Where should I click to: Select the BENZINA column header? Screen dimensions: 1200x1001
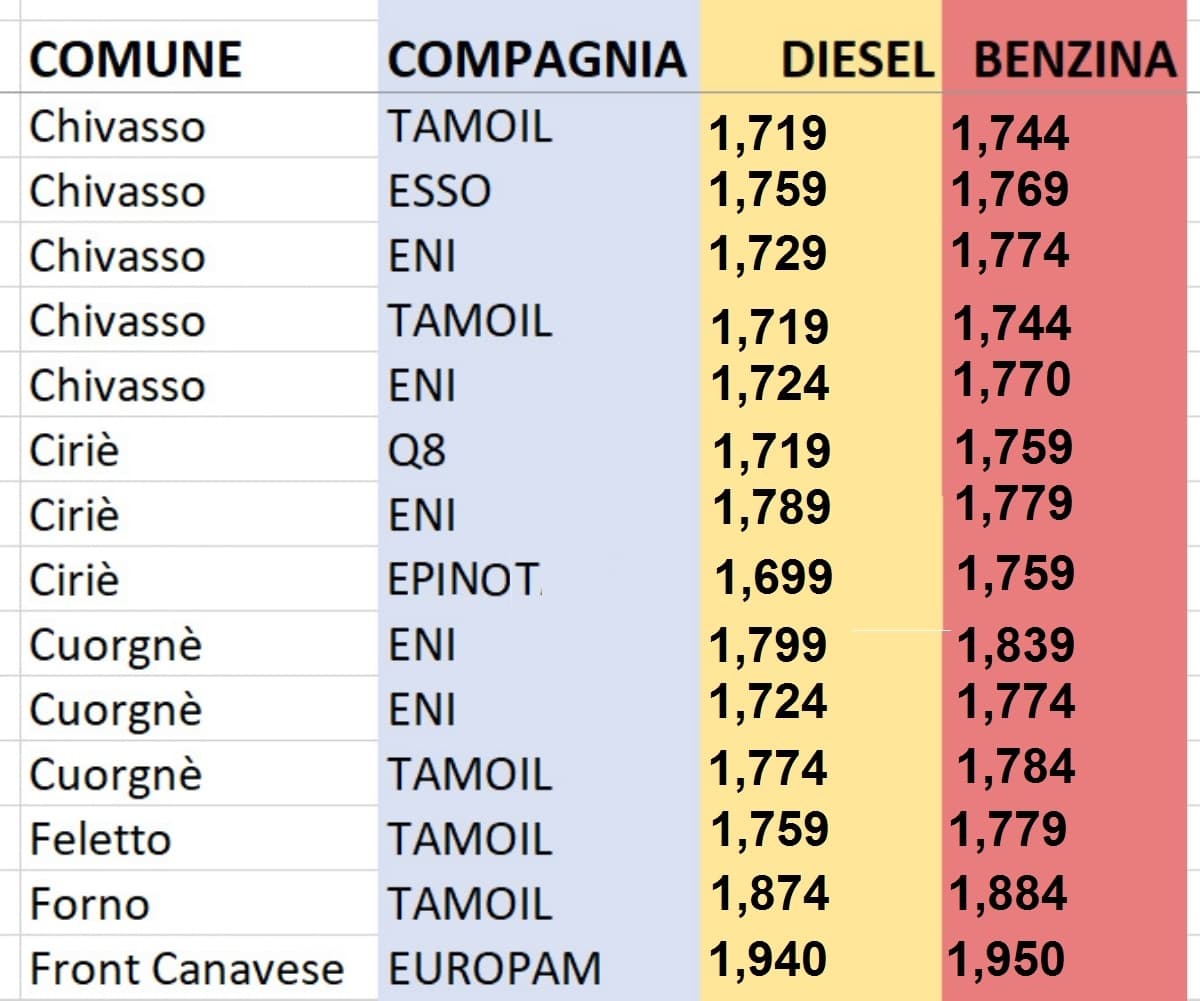pos(1074,60)
